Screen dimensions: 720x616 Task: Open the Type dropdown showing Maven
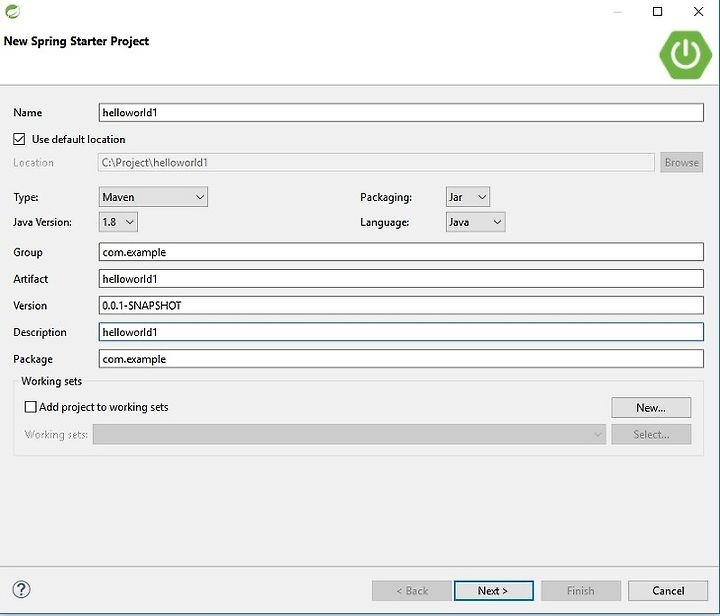(153, 197)
